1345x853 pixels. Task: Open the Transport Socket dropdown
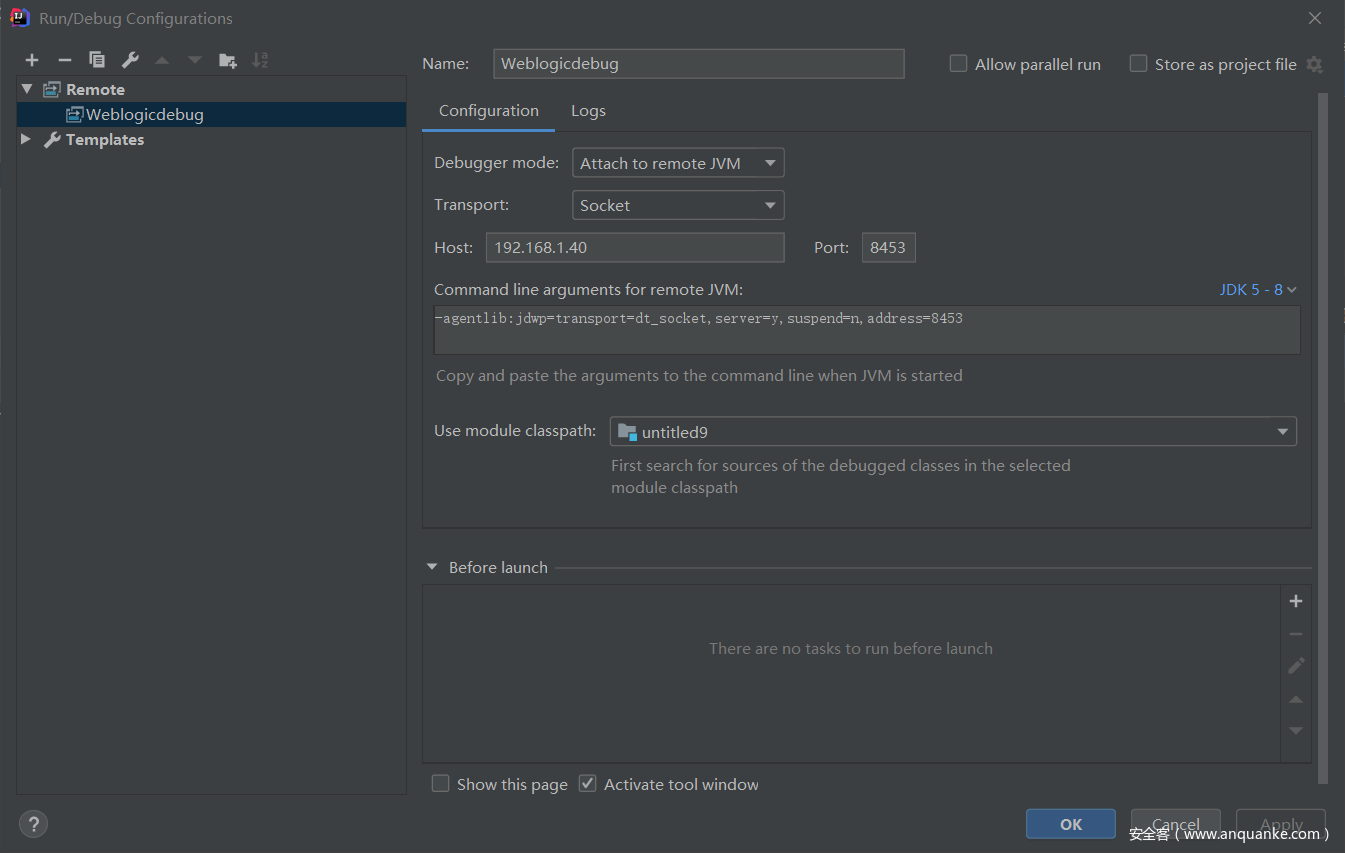coord(678,205)
